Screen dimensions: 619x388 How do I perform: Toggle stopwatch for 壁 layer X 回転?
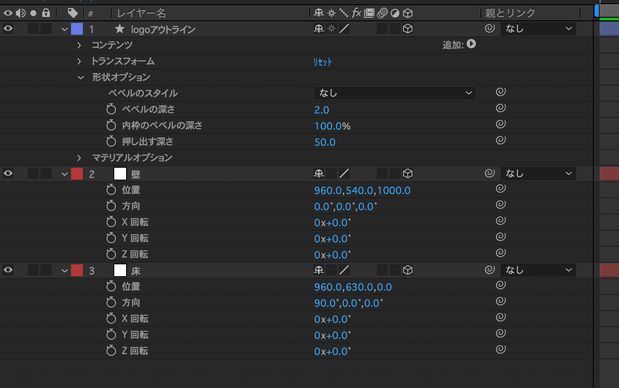point(111,222)
